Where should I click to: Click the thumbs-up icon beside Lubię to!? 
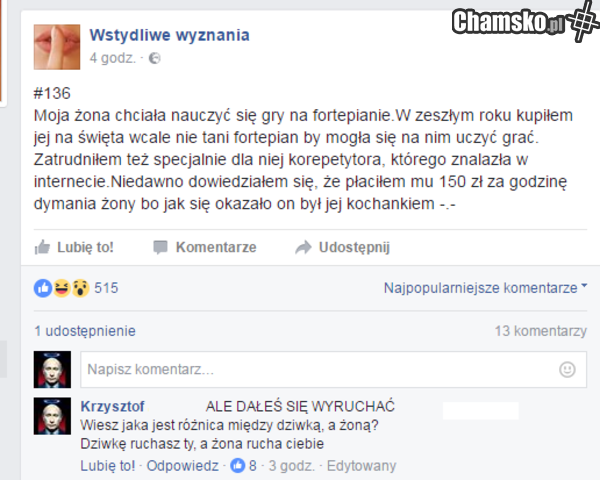coord(42,248)
